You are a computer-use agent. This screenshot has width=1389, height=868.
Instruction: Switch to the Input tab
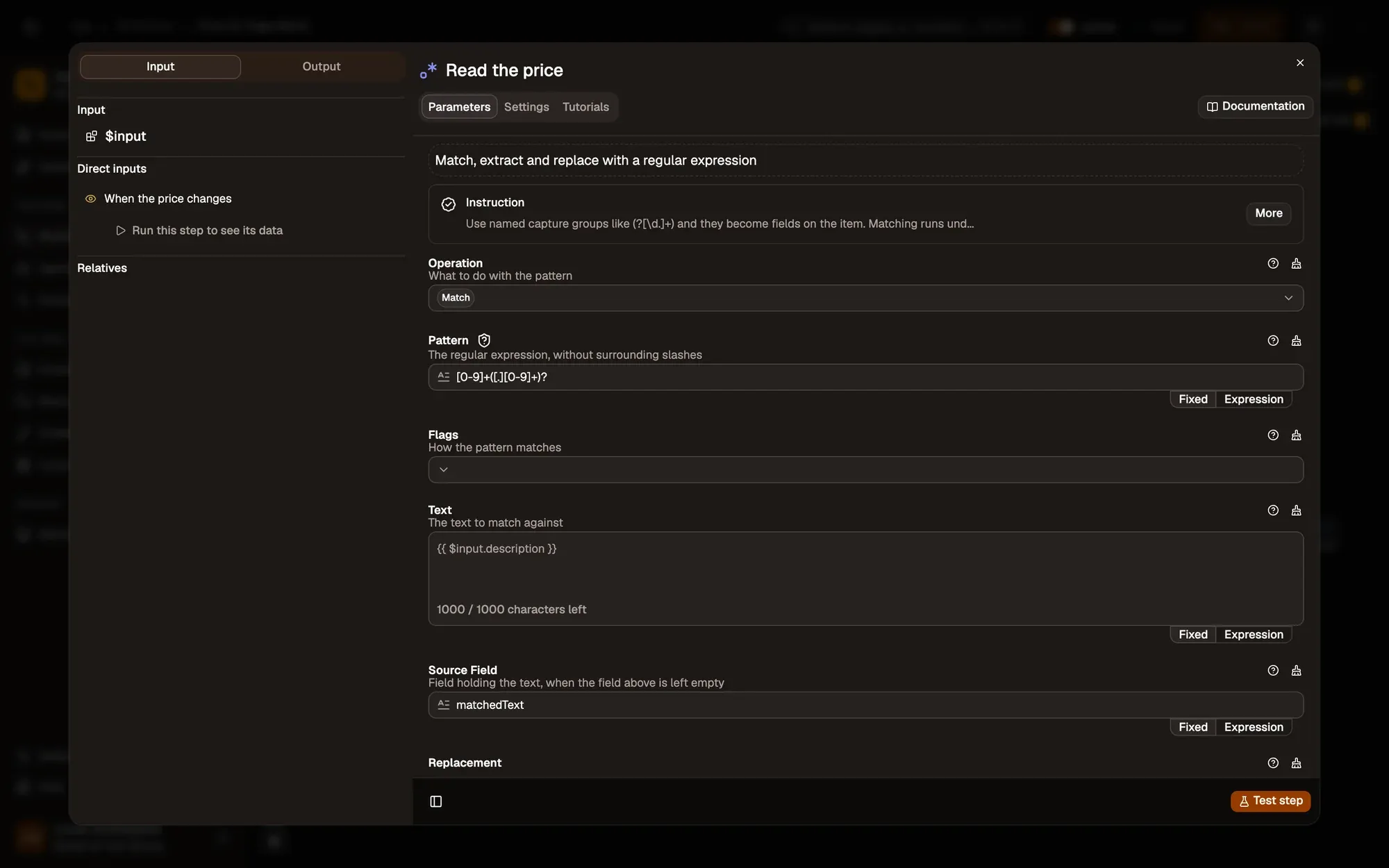(160, 67)
